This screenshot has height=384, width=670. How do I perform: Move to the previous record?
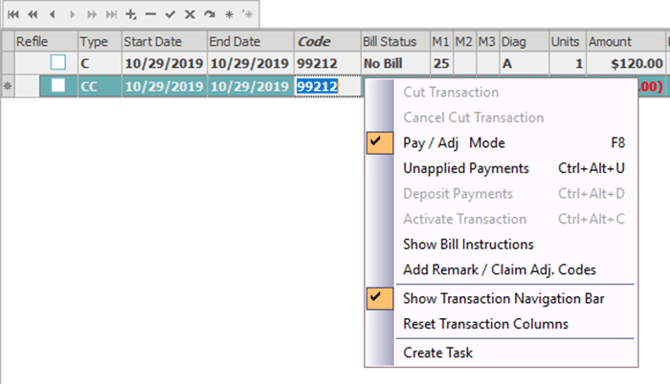pos(52,15)
